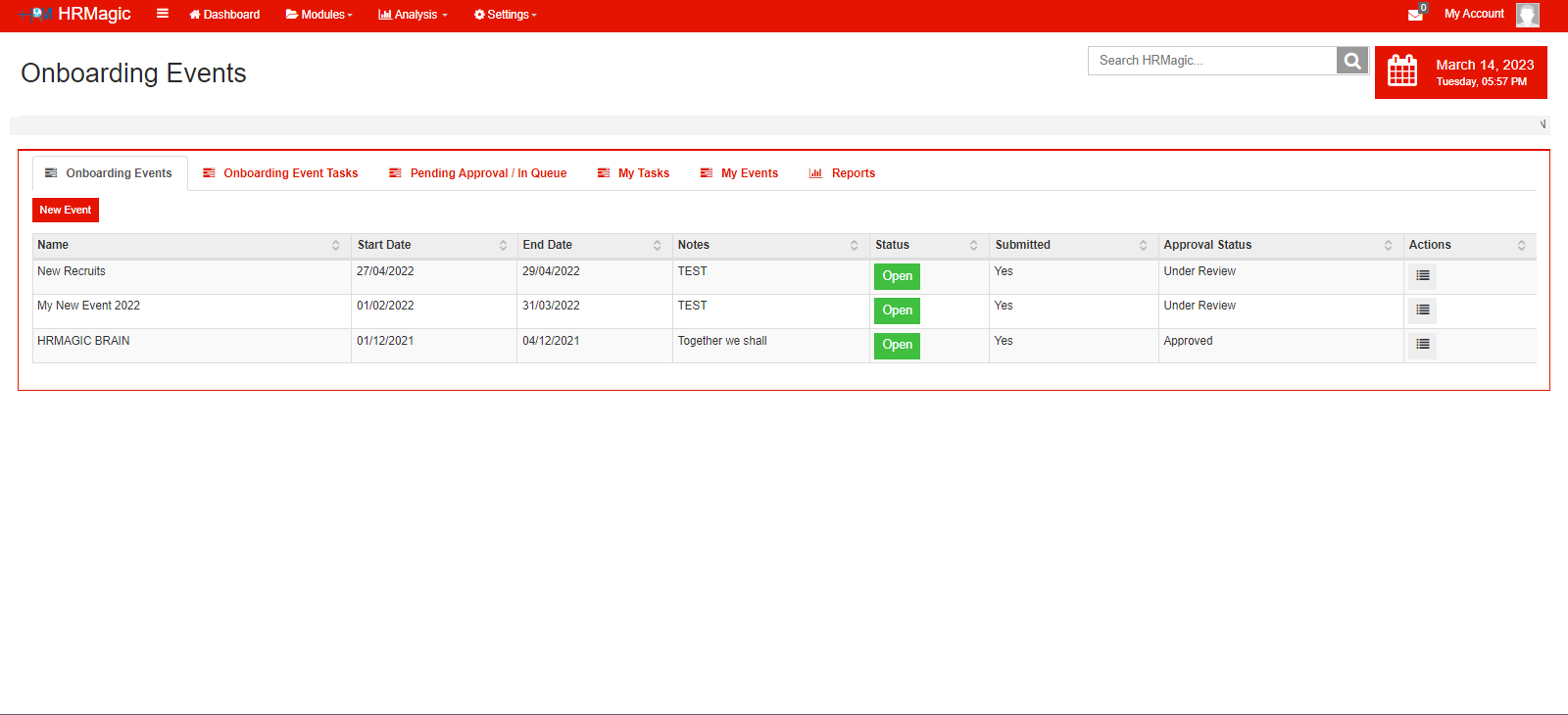Click the search magnifier button
Viewport: 1568px width, 715px height.
click(x=1351, y=61)
